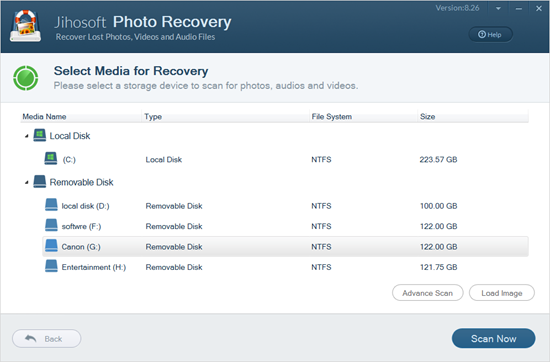550x362 pixels.
Task: Click the local disk (D:) drive icon
Action: pyautogui.click(x=51, y=205)
